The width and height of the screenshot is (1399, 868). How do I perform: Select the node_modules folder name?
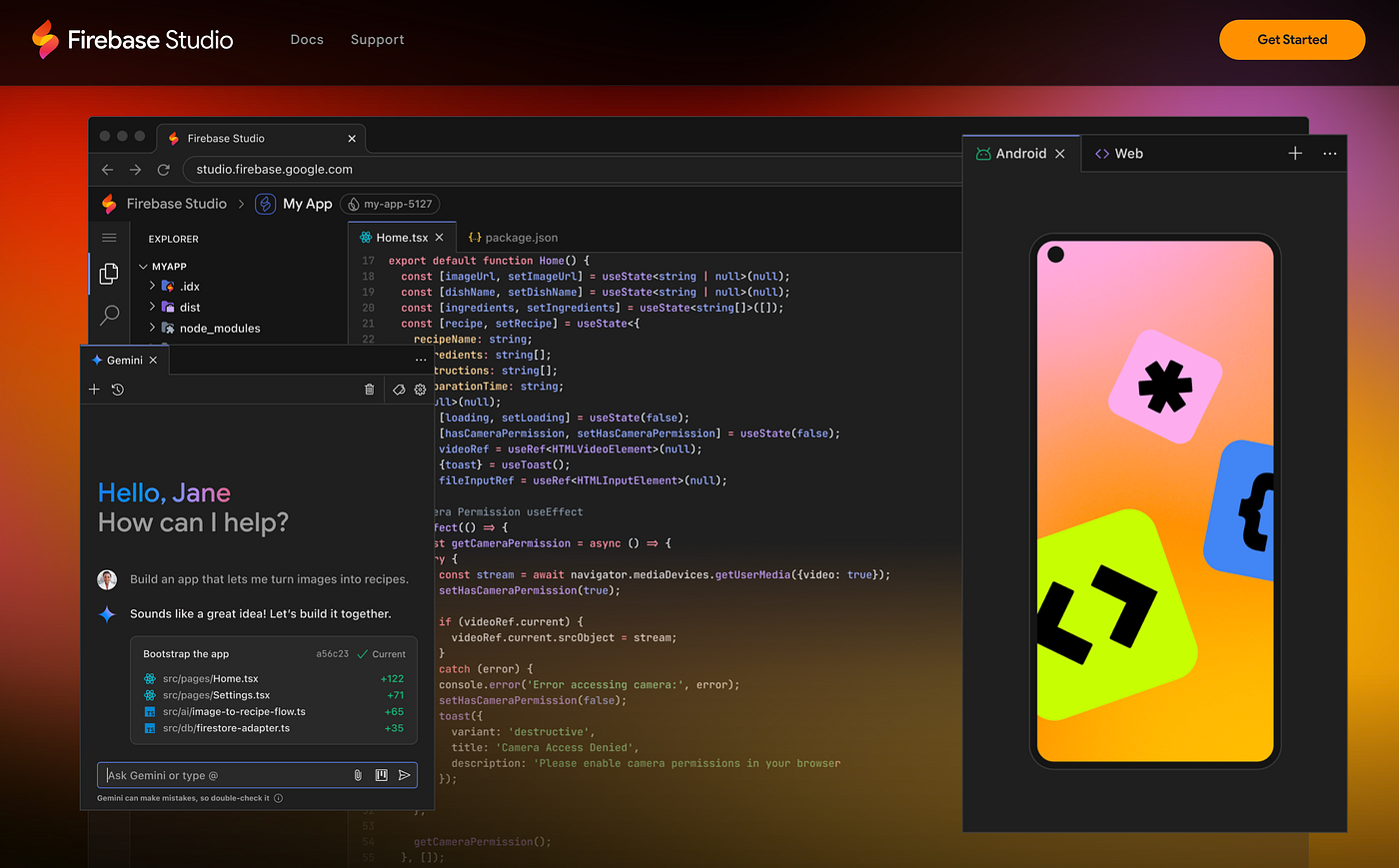click(220, 329)
